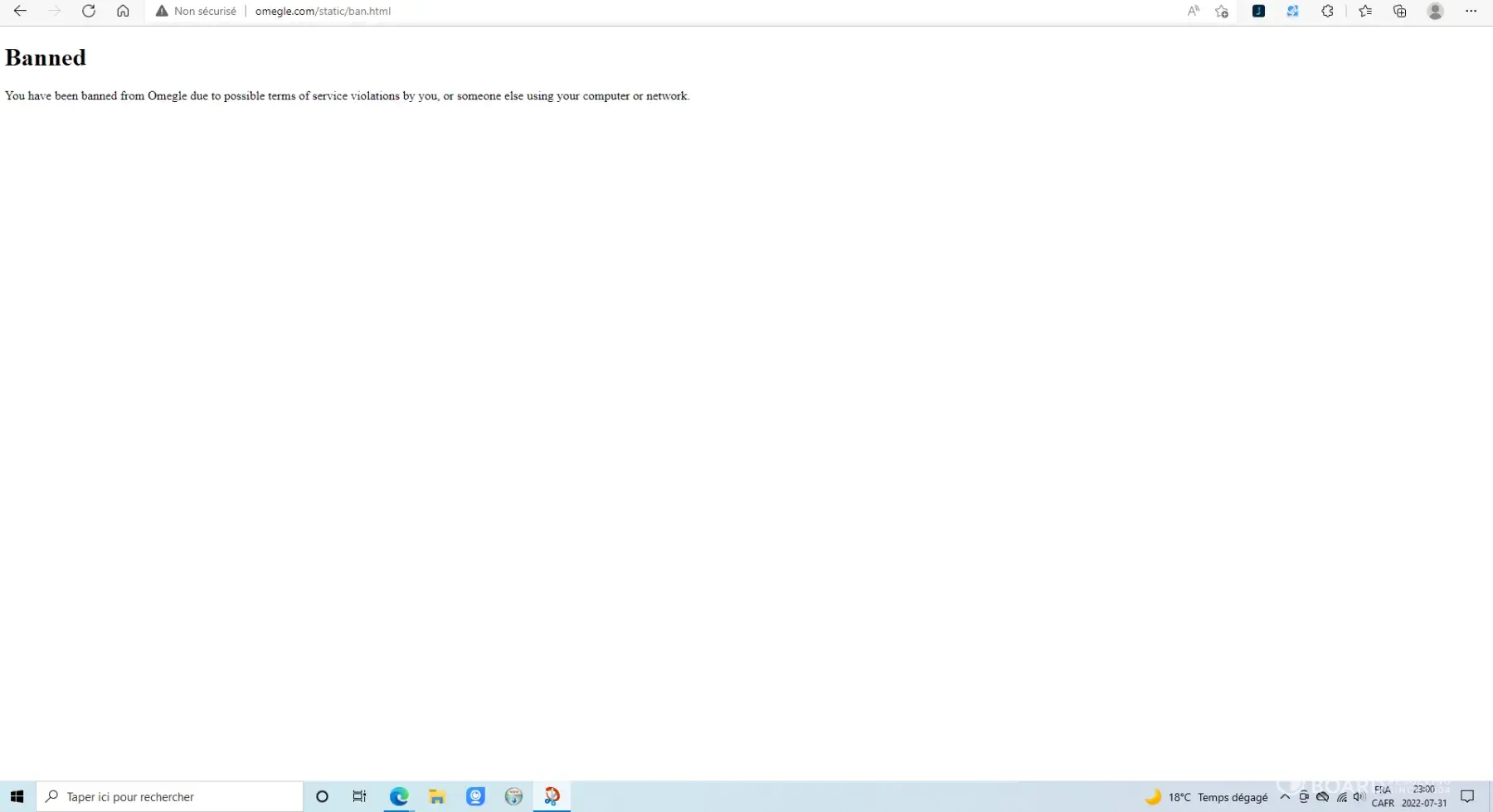Screen dimensions: 1493x812
Task: Go to the browser home page
Action: click(x=123, y=11)
